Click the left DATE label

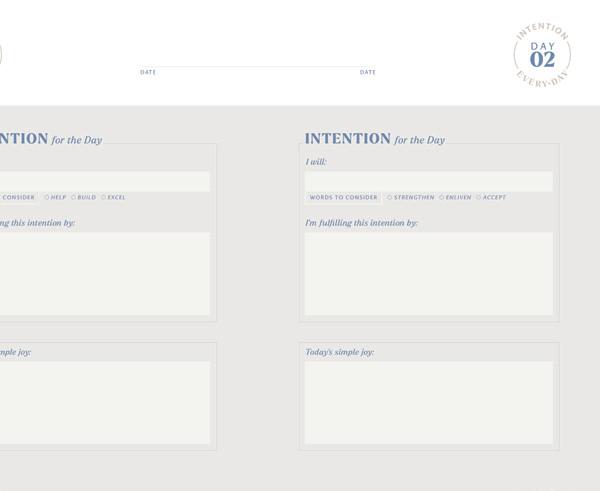click(x=148, y=72)
